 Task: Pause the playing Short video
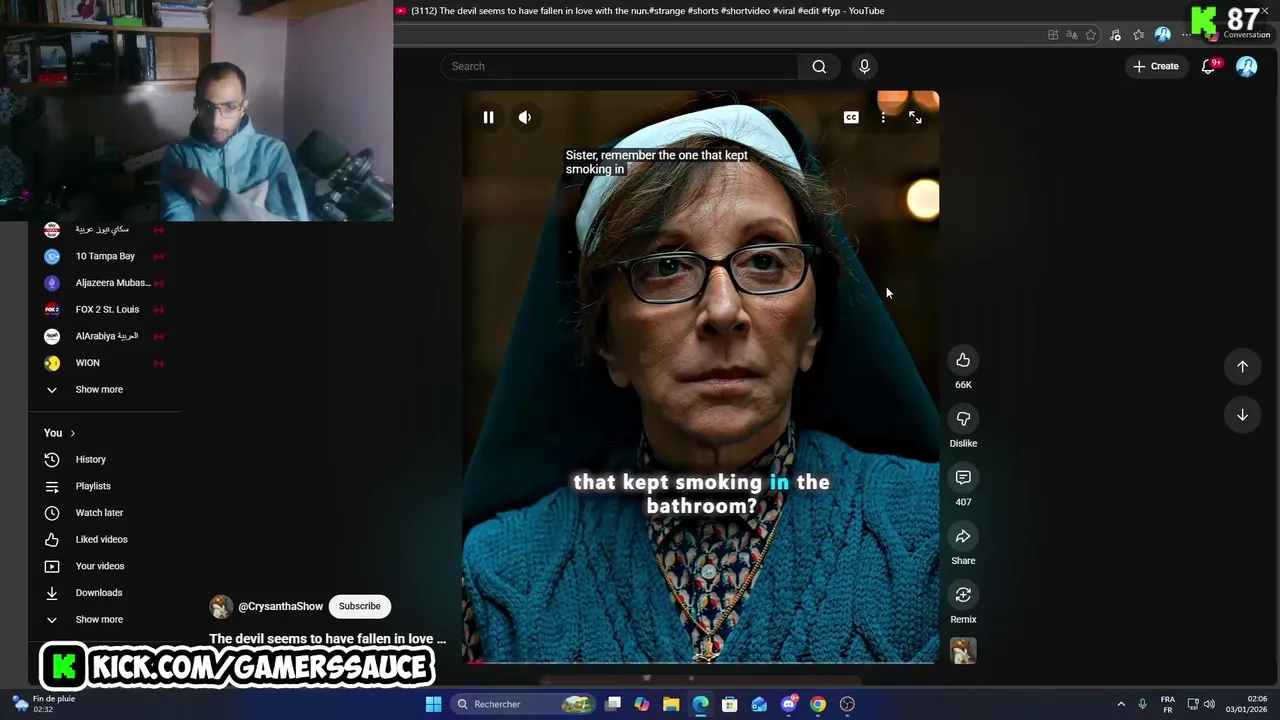[x=488, y=118]
